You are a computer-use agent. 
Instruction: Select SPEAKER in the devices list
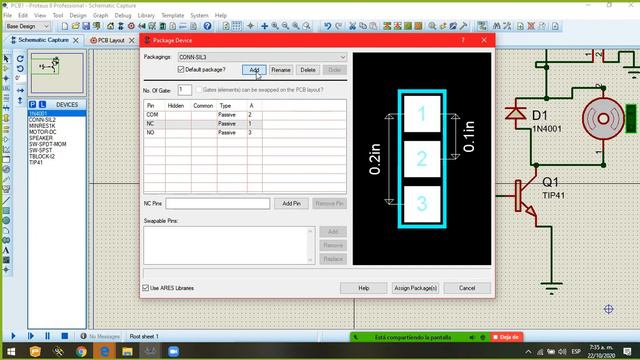coord(41,138)
